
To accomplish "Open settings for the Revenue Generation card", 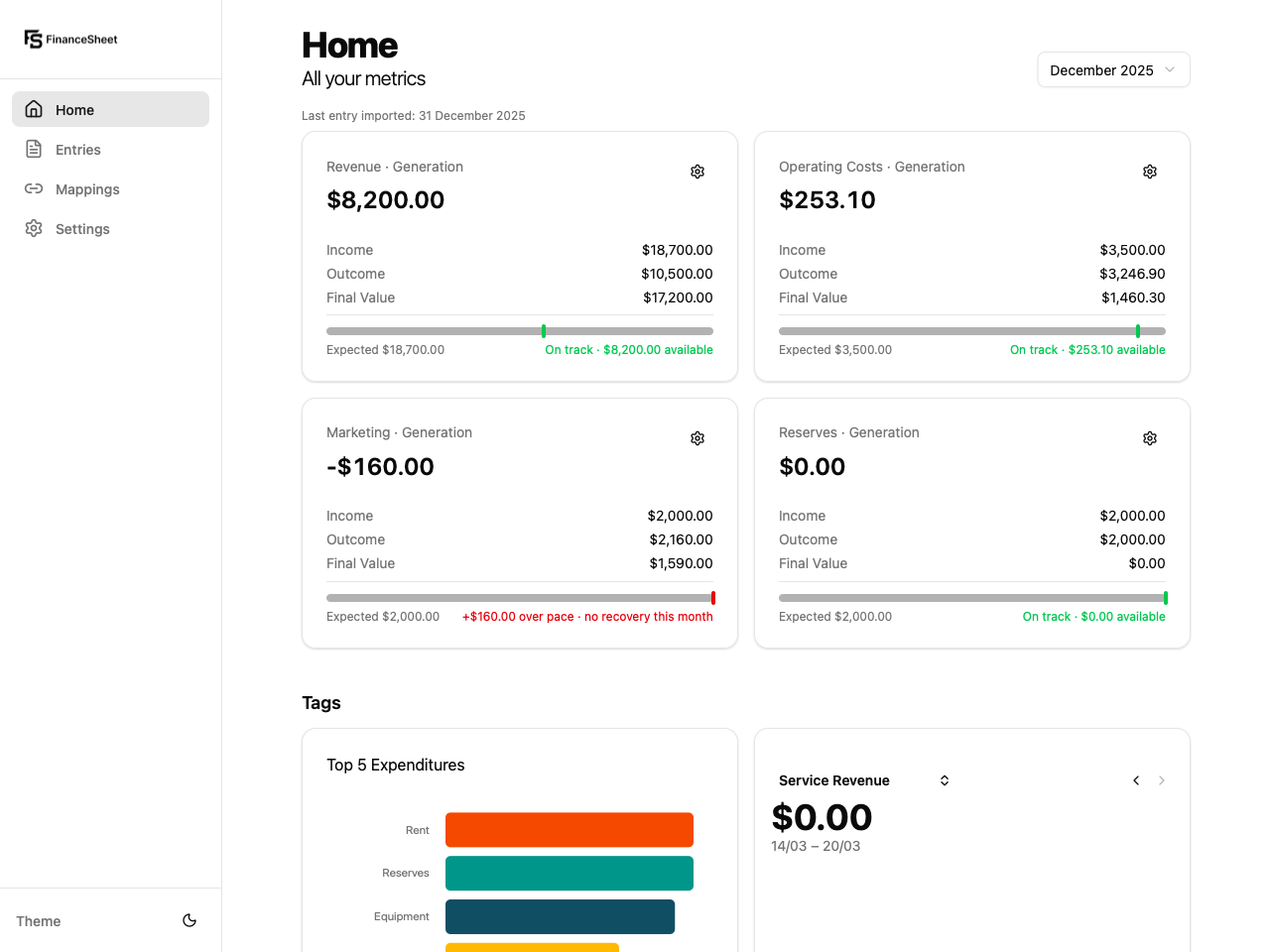I will (x=697, y=172).
